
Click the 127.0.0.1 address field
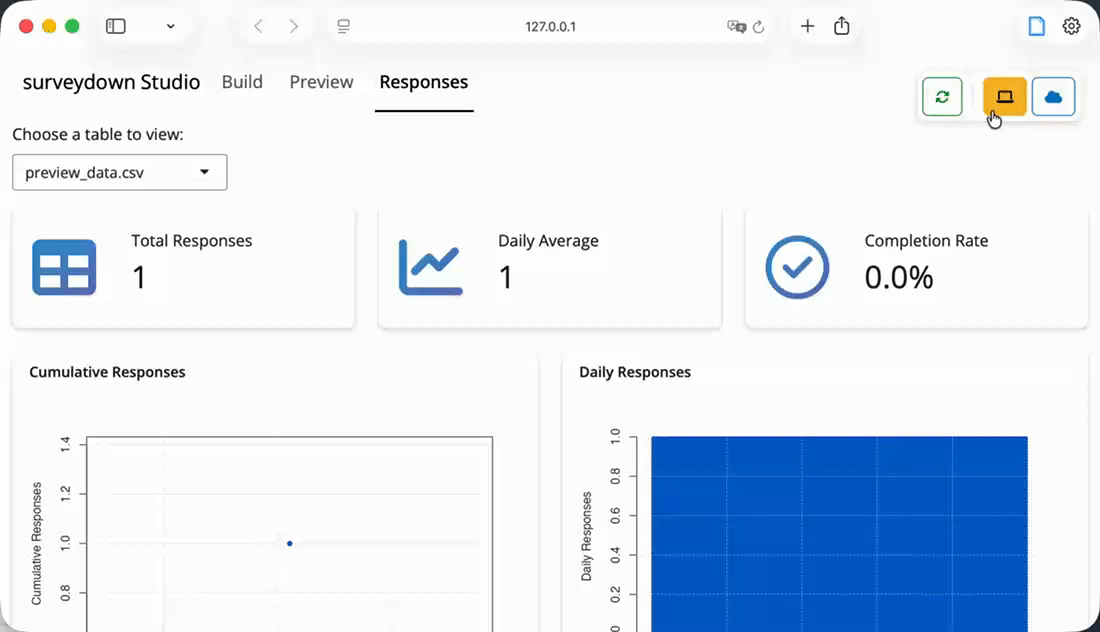click(x=550, y=27)
